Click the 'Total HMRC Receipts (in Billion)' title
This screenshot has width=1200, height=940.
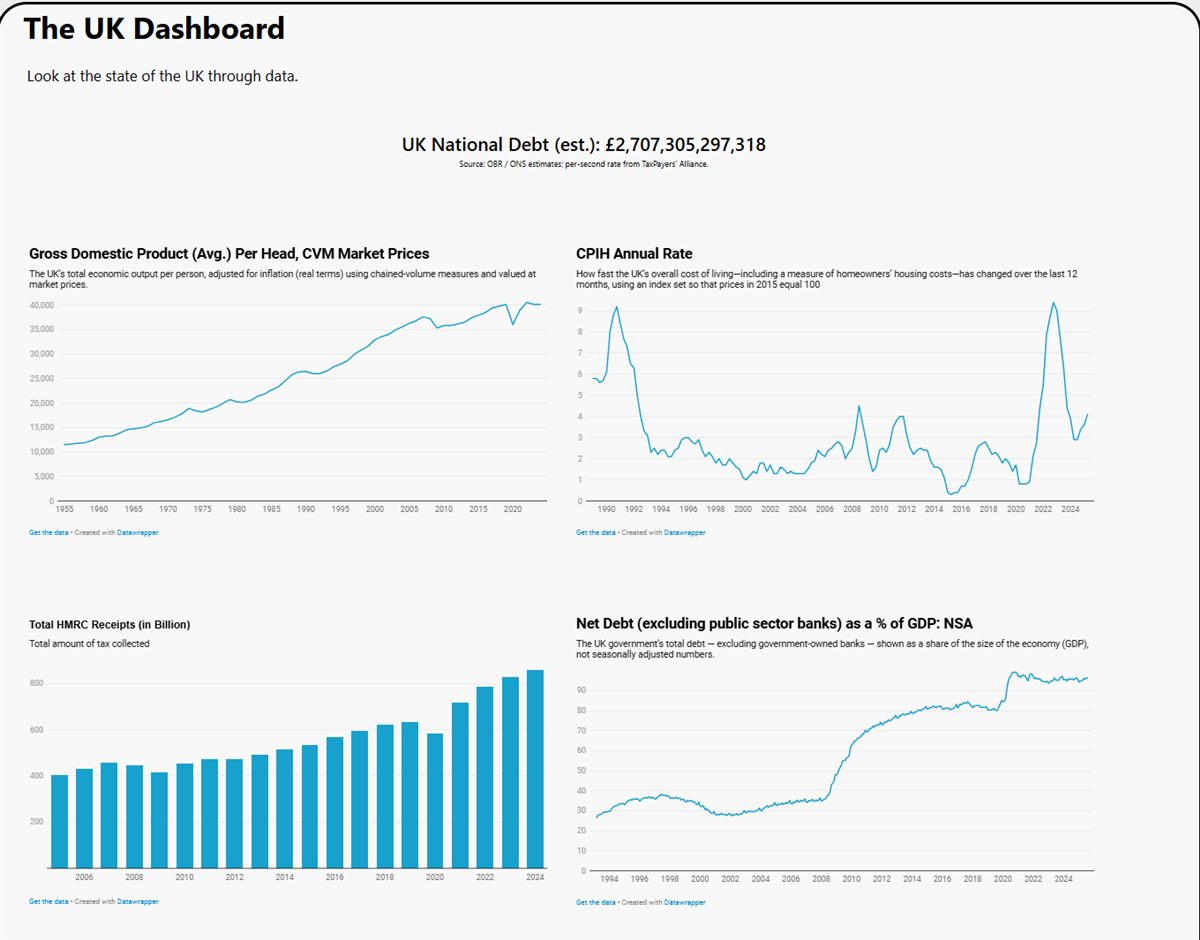click(x=109, y=625)
